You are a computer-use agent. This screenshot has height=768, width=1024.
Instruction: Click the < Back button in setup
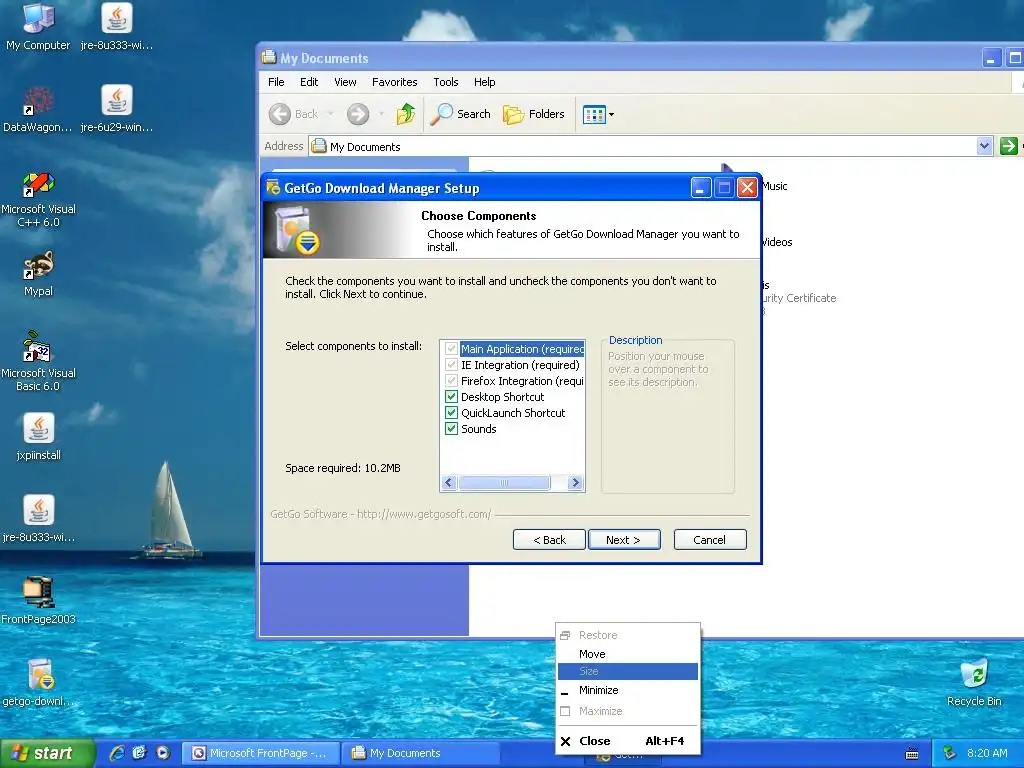click(549, 539)
